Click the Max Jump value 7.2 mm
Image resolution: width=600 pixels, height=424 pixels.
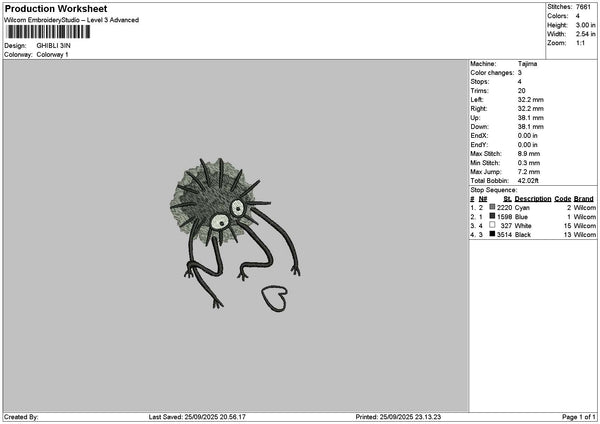529,172
